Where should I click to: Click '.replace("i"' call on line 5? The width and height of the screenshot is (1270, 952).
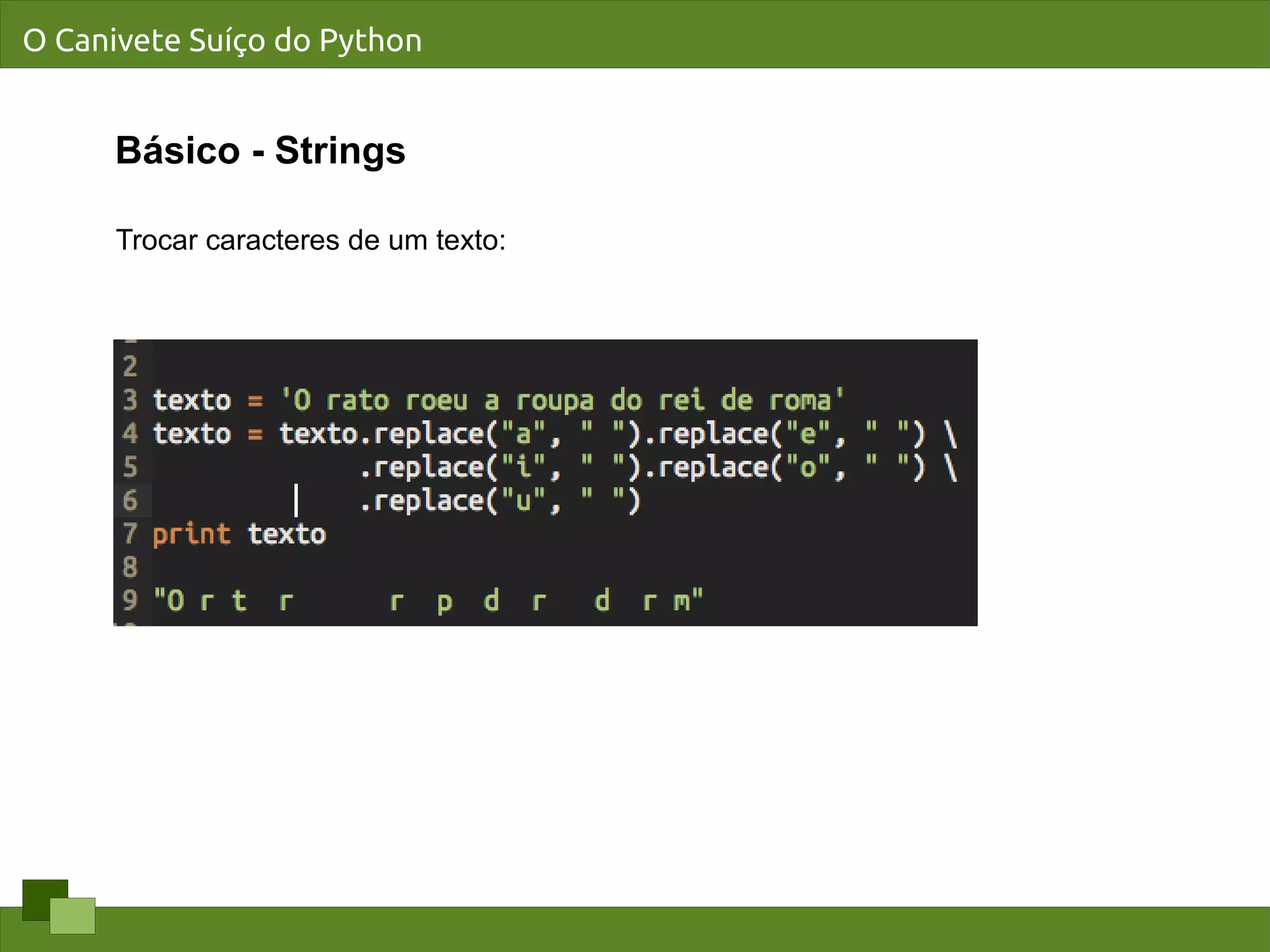tap(453, 467)
